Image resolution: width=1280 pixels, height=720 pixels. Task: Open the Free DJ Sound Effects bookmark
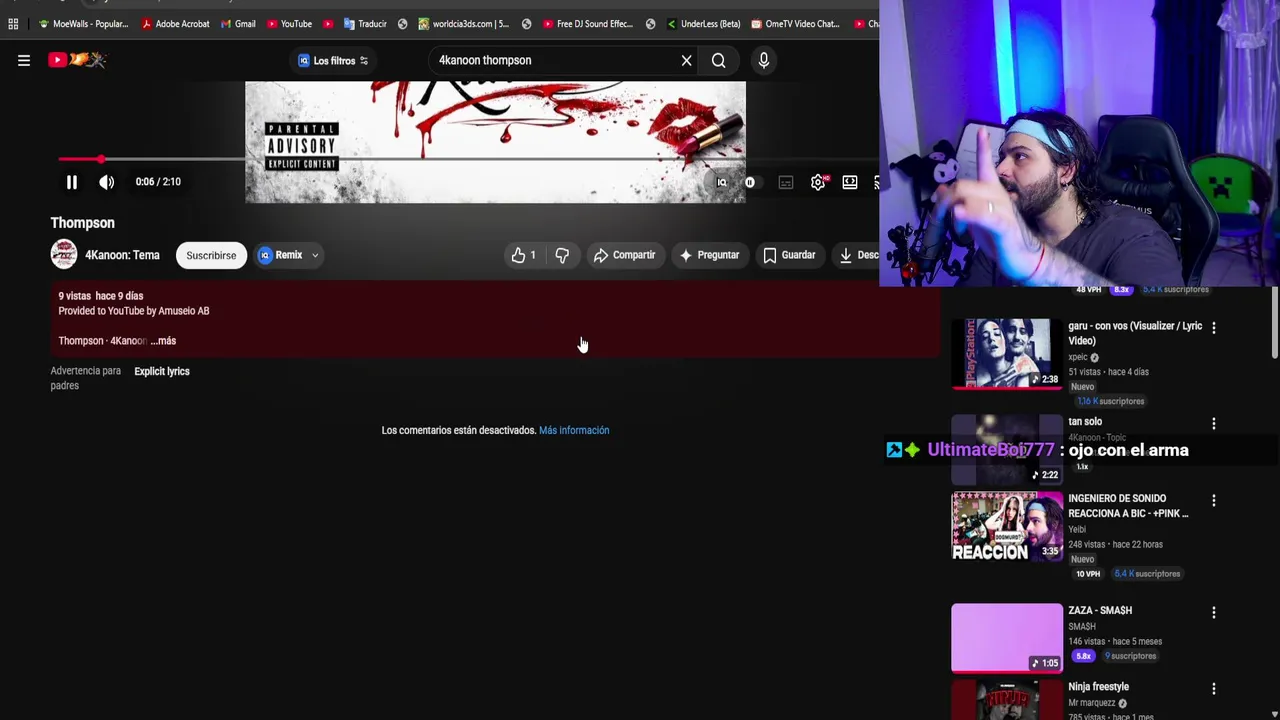[587, 24]
